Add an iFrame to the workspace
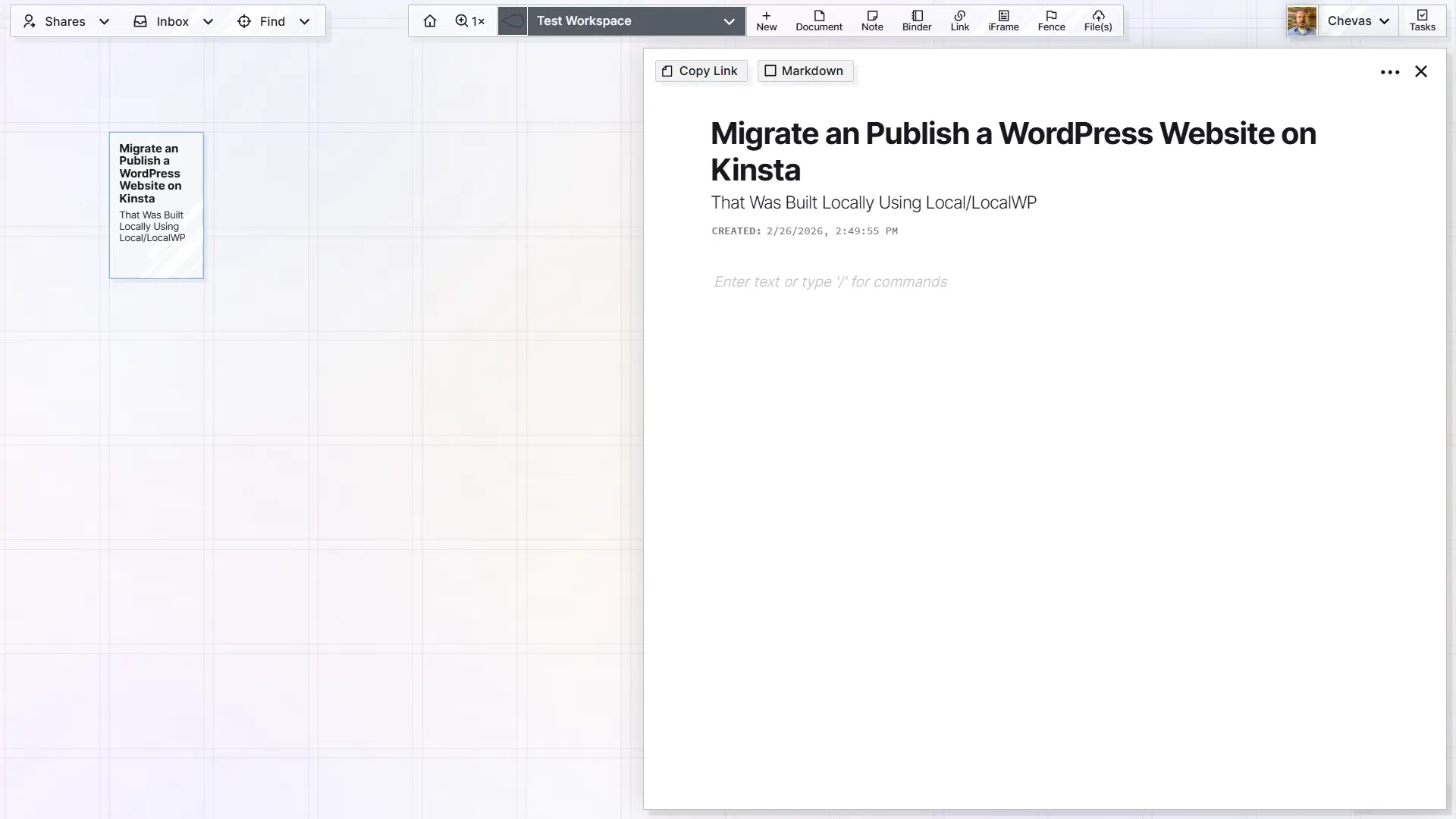This screenshot has height=819, width=1456. pos(1003,20)
